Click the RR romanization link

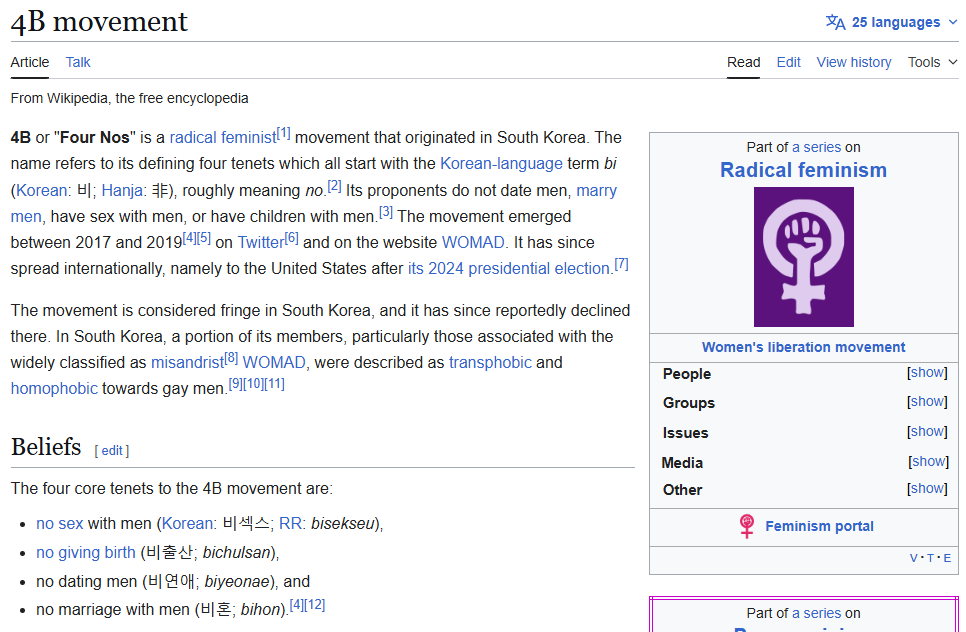point(289,524)
